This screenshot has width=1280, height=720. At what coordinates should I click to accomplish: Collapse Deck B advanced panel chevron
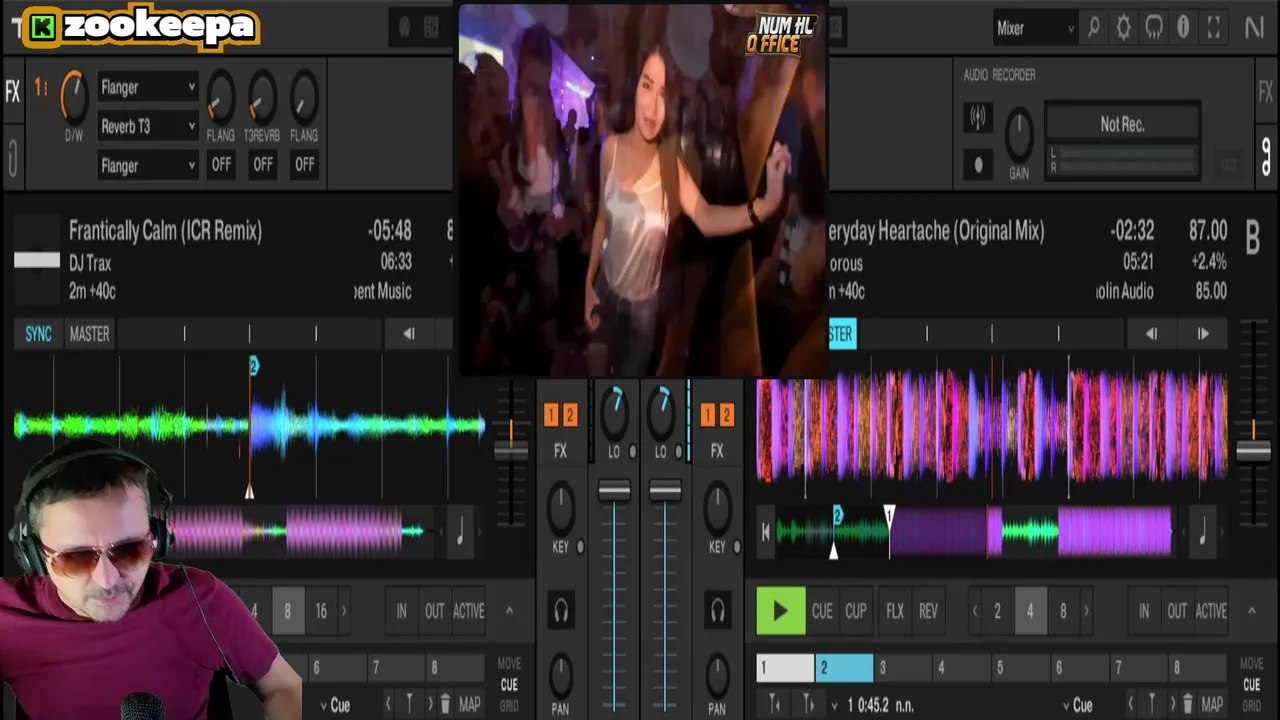(x=1251, y=610)
